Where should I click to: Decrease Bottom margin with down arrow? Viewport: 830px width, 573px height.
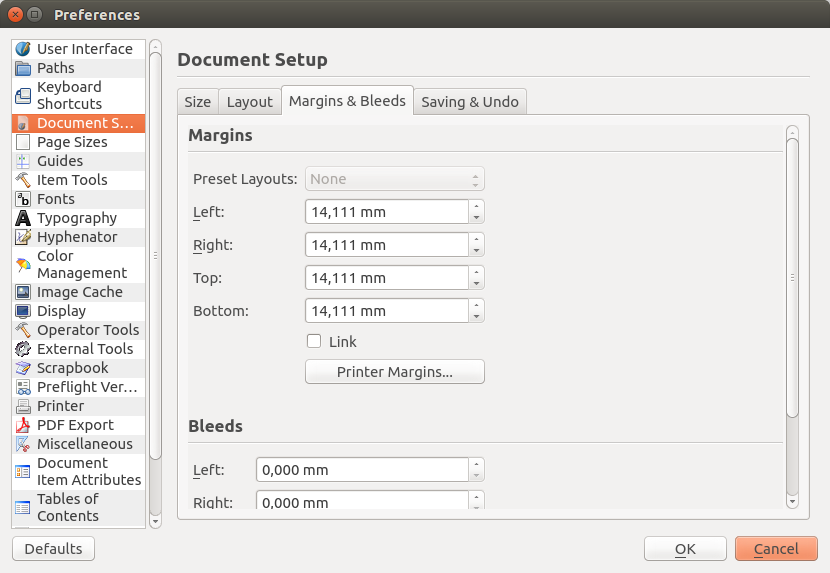click(477, 317)
